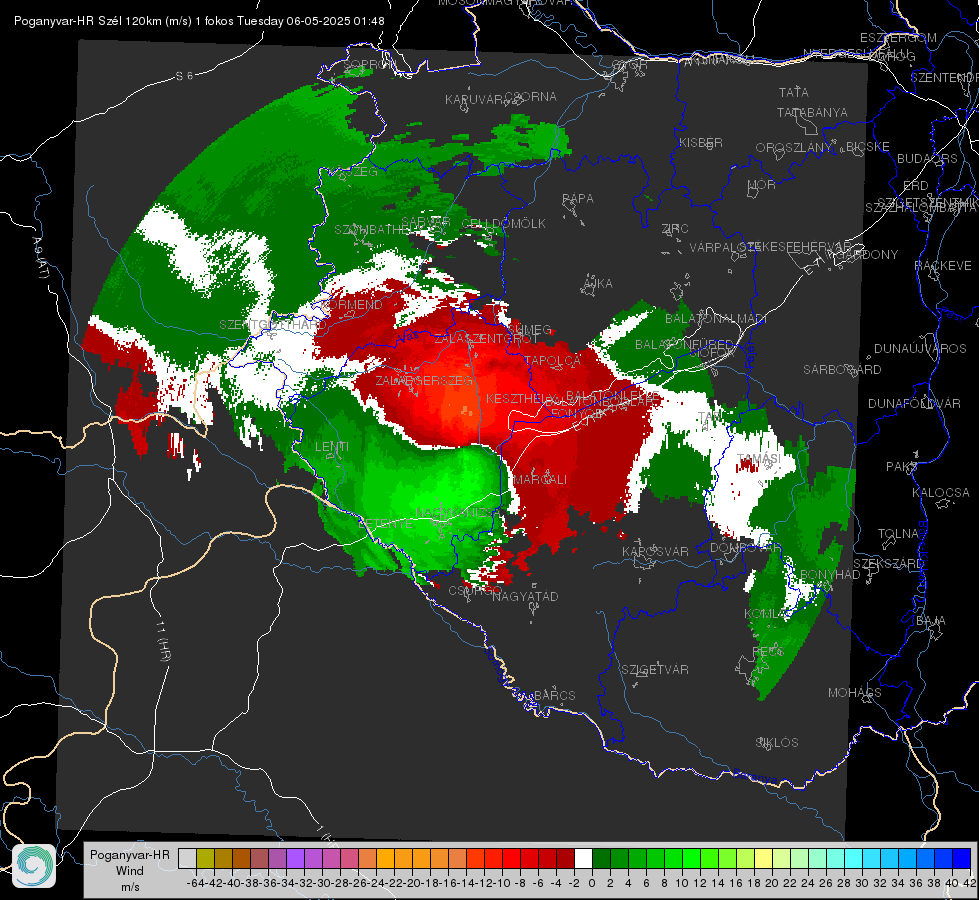Pick the violet swatch between -34 and -32
Screen dimensions: 979x900
(x=295, y=858)
